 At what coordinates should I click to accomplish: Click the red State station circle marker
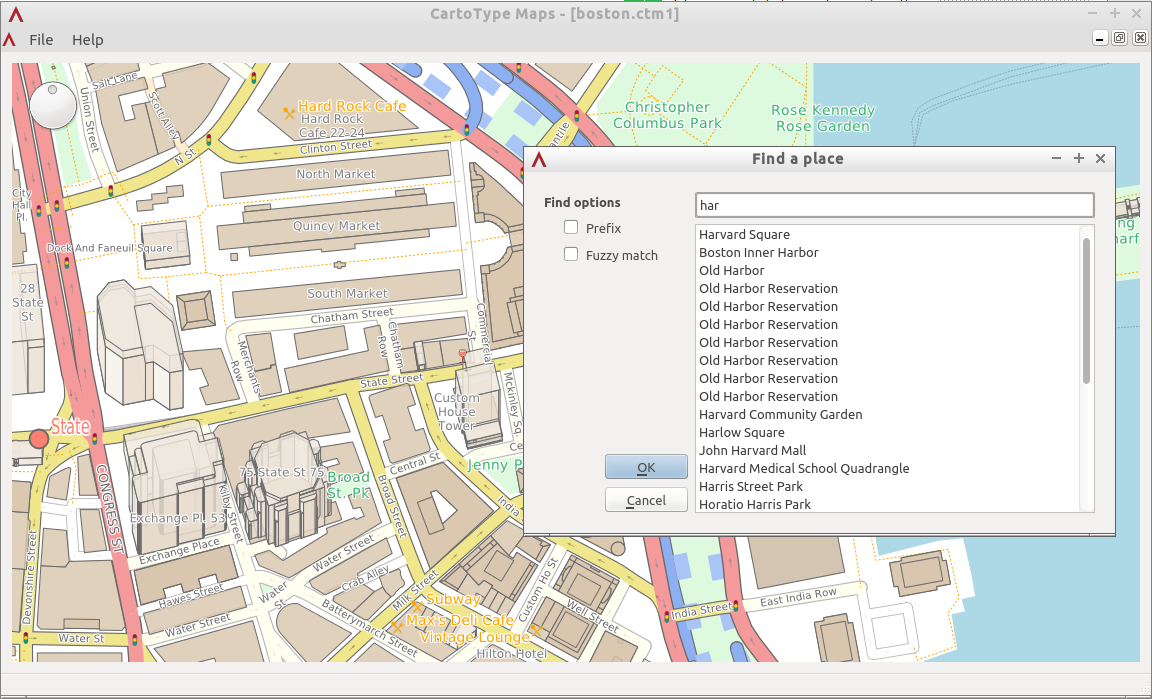39,437
